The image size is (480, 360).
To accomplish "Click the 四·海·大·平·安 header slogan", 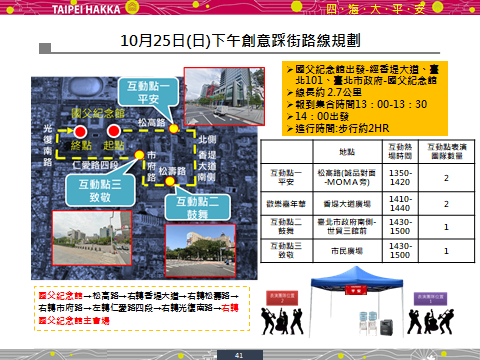I will click(x=375, y=9).
